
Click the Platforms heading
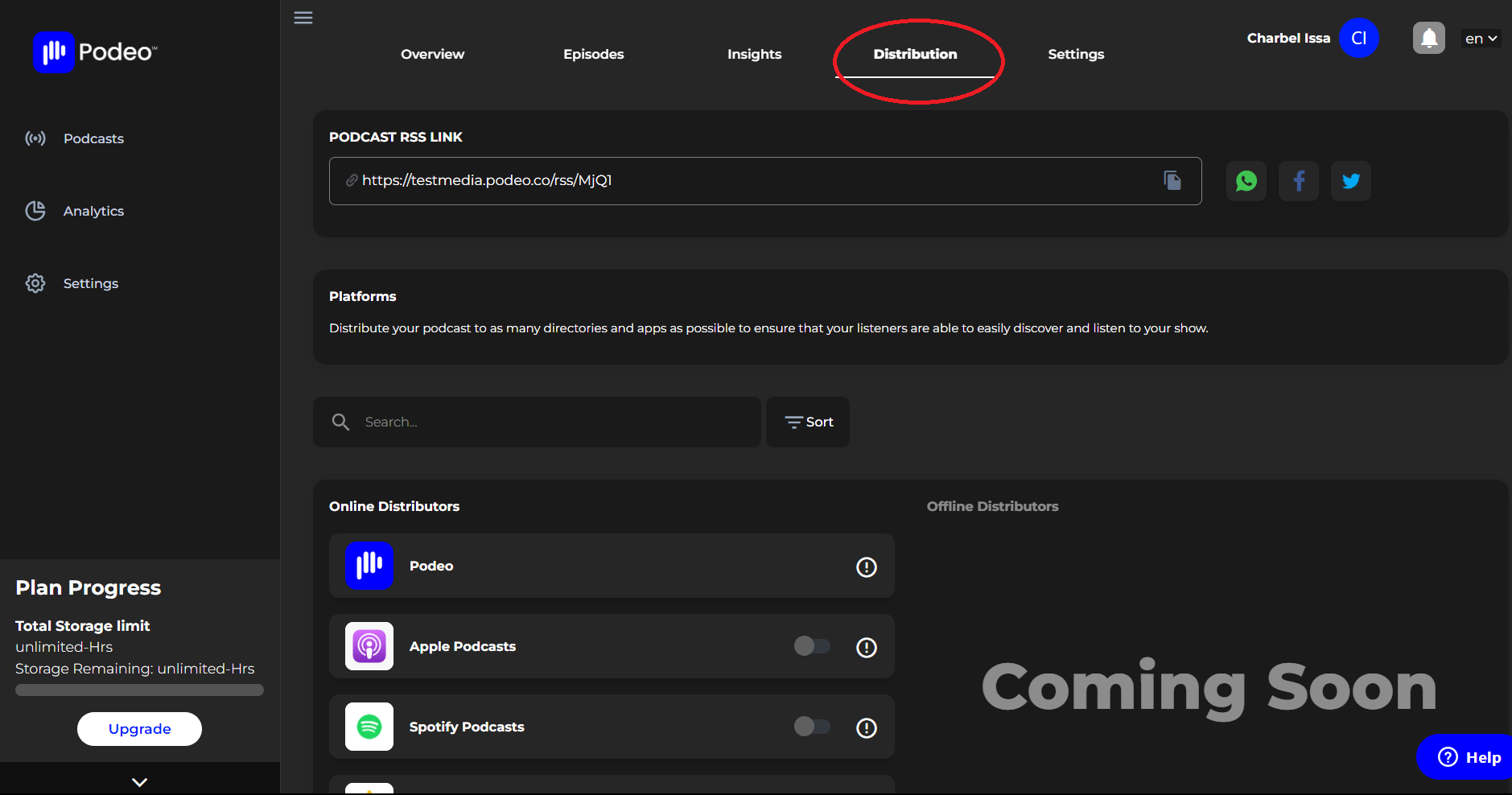363,296
